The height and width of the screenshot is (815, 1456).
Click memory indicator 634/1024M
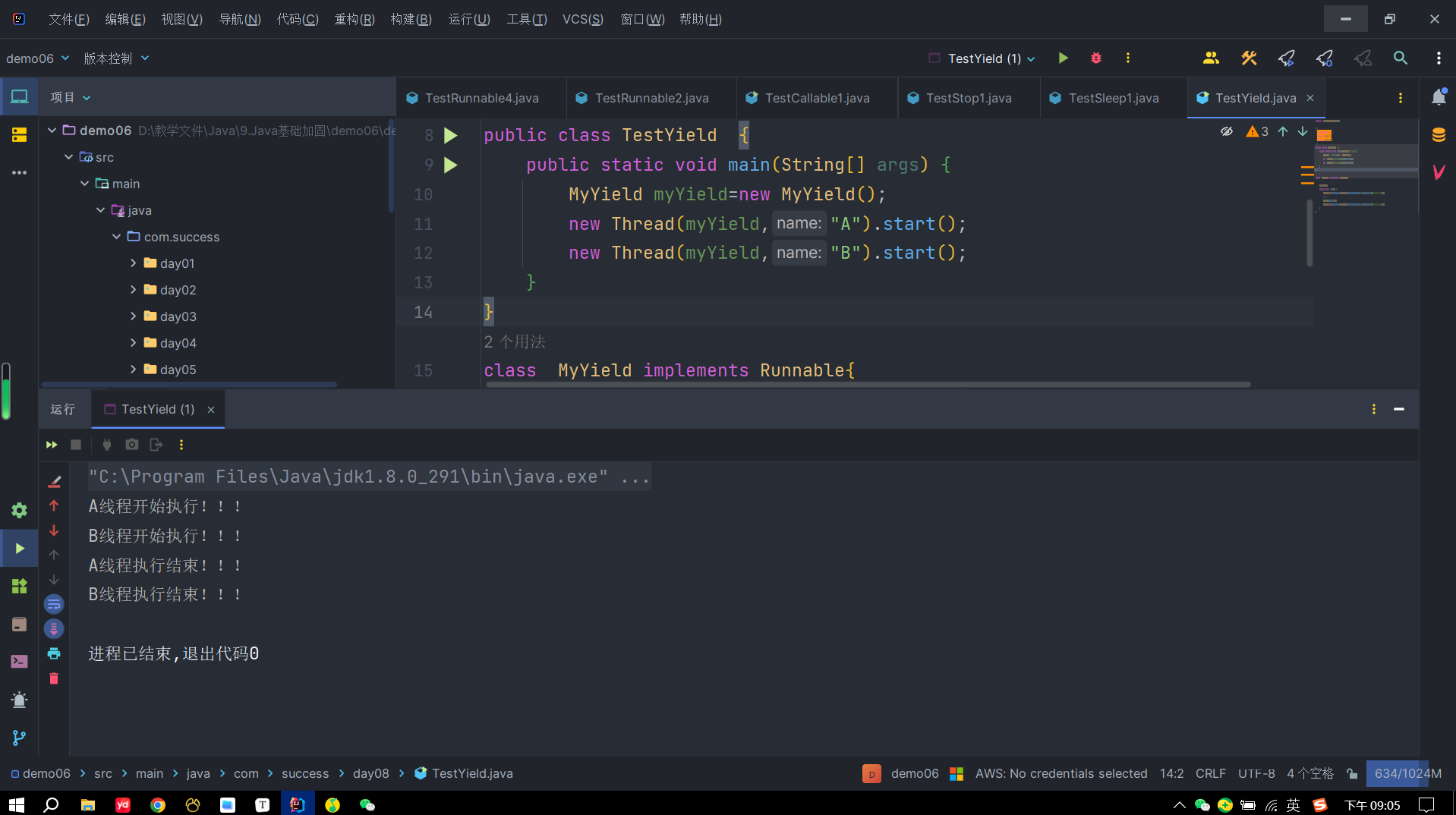1407,773
